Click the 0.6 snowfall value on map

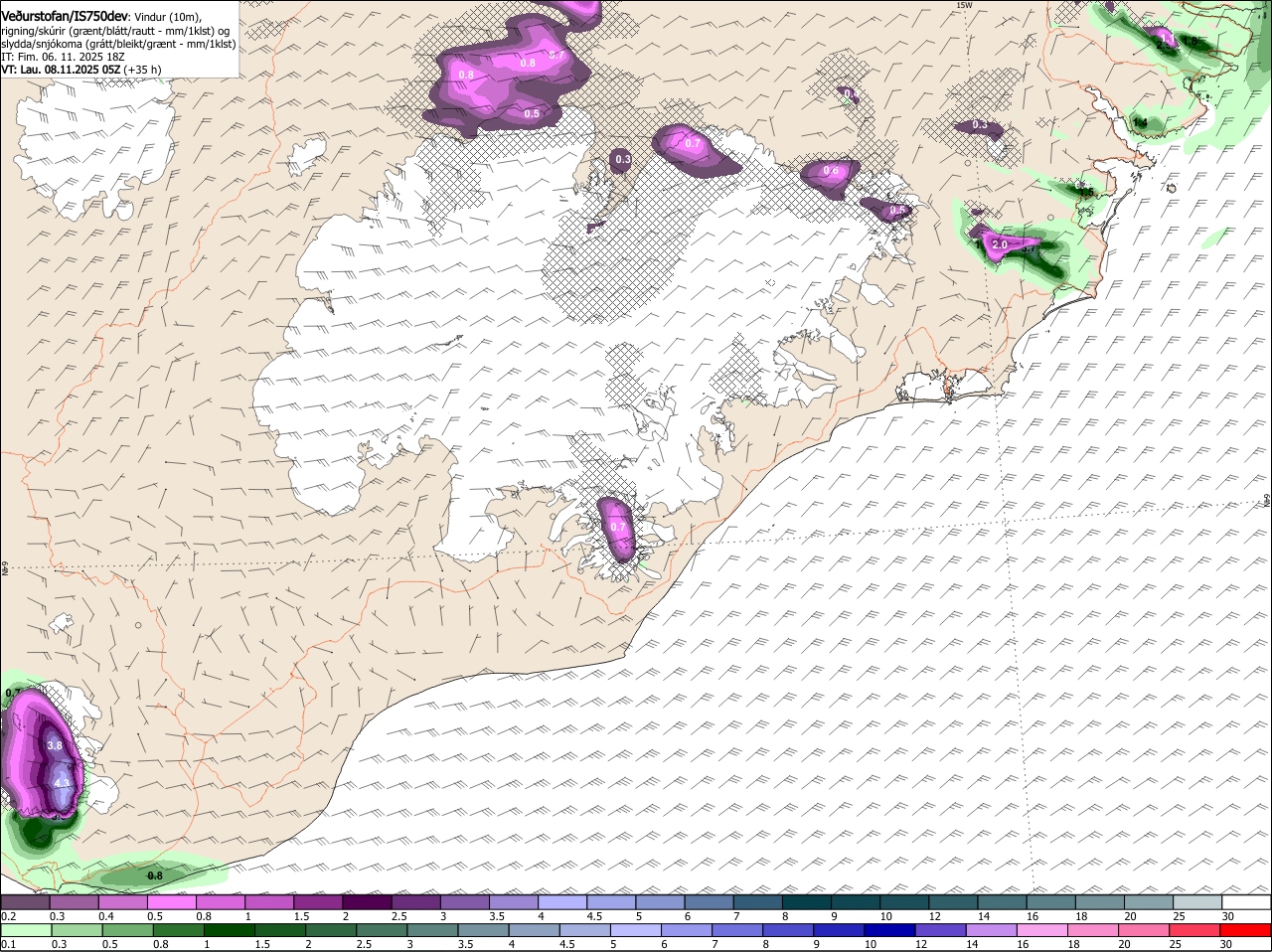pyautogui.click(x=831, y=171)
